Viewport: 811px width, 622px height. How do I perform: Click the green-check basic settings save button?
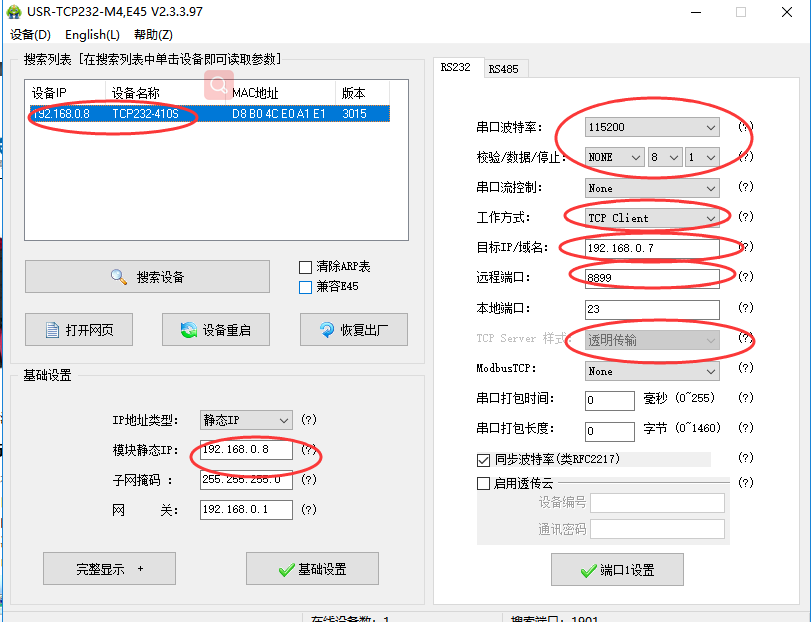click(x=312, y=569)
